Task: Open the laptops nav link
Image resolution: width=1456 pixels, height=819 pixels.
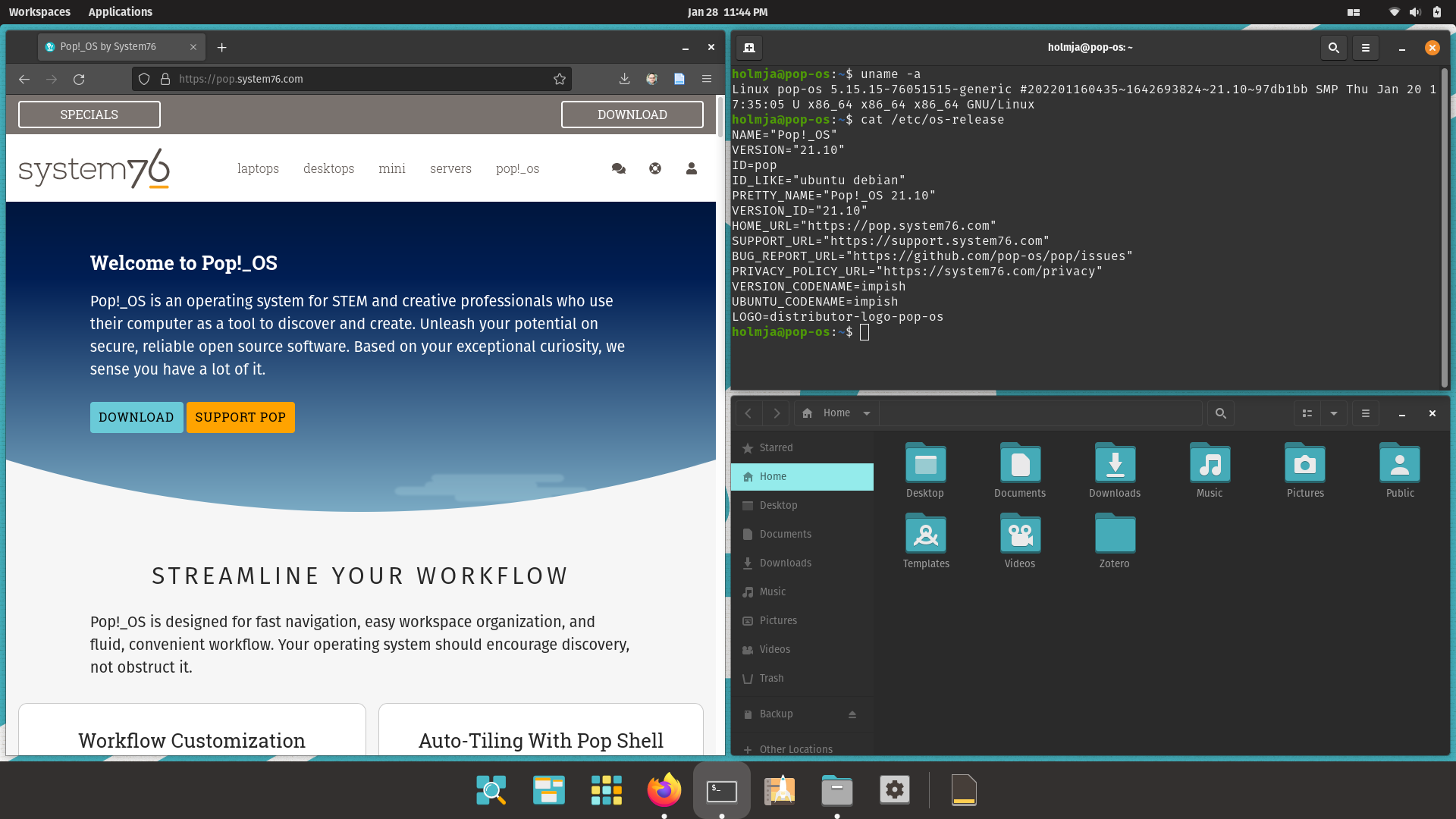Action: [258, 168]
